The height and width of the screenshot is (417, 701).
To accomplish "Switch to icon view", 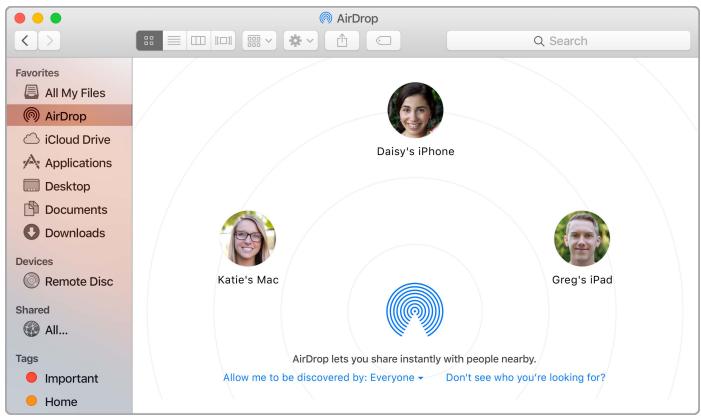I will [149, 41].
